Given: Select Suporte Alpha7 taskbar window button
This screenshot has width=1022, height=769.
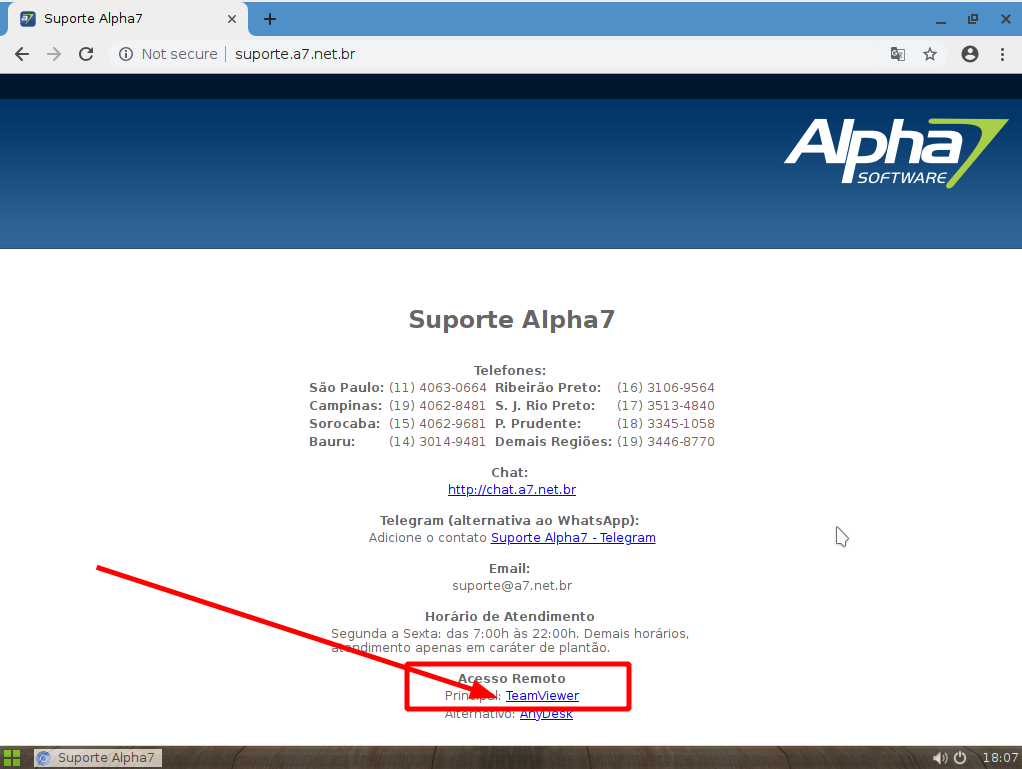Looking at the screenshot, I should tap(98, 757).
